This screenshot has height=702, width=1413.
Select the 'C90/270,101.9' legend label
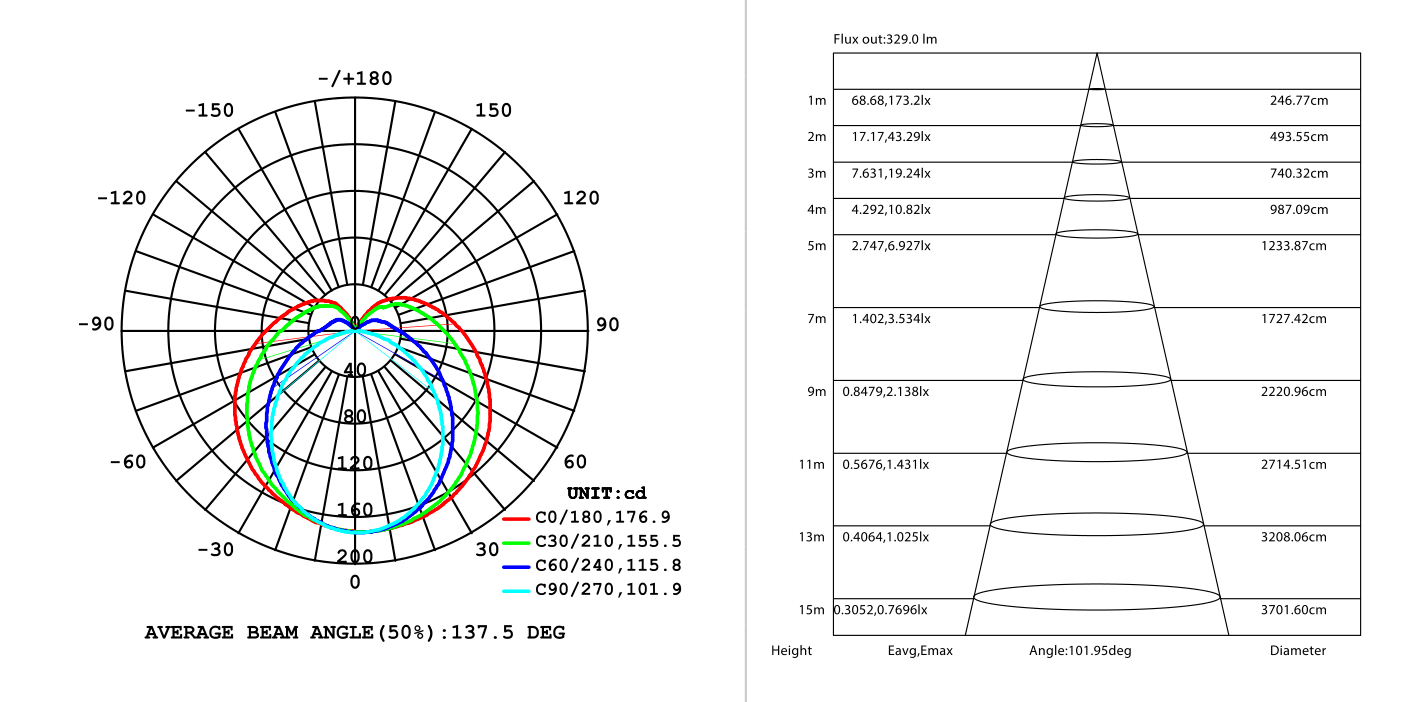pyautogui.click(x=609, y=589)
